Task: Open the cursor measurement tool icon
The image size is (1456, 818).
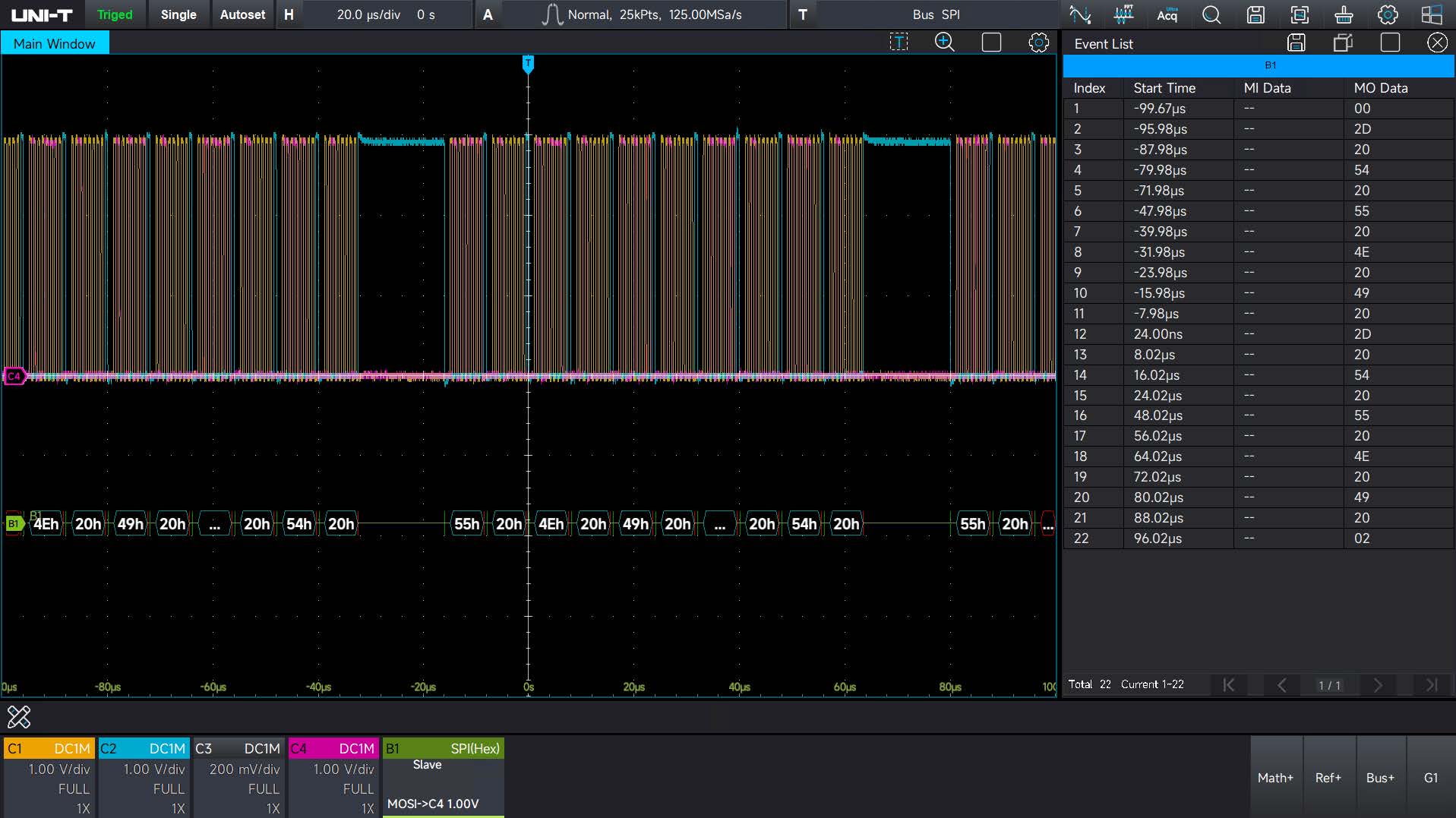Action: [x=1079, y=14]
